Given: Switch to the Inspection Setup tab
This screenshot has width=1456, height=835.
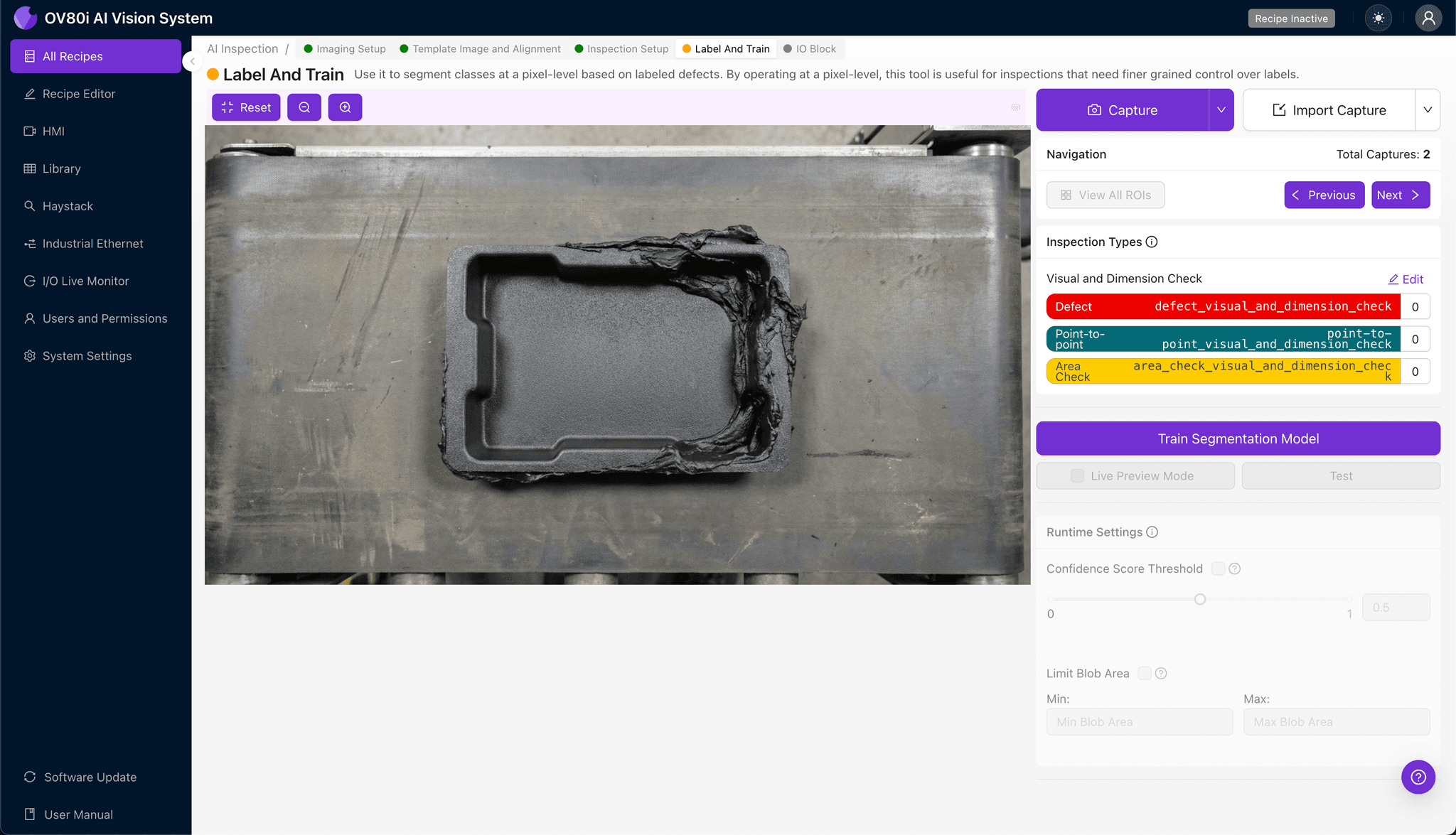Looking at the screenshot, I should 621,49.
